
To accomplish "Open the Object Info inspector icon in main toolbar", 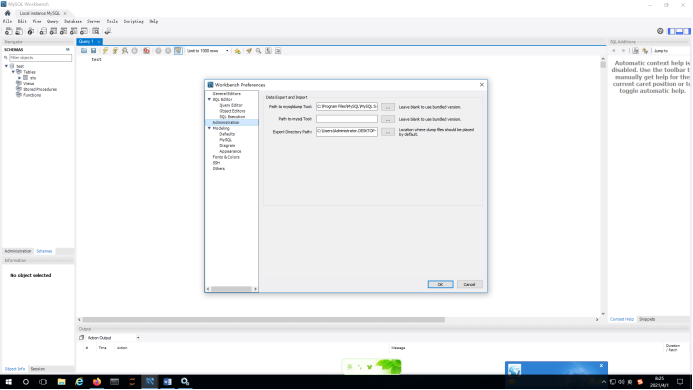I will 30,31.
